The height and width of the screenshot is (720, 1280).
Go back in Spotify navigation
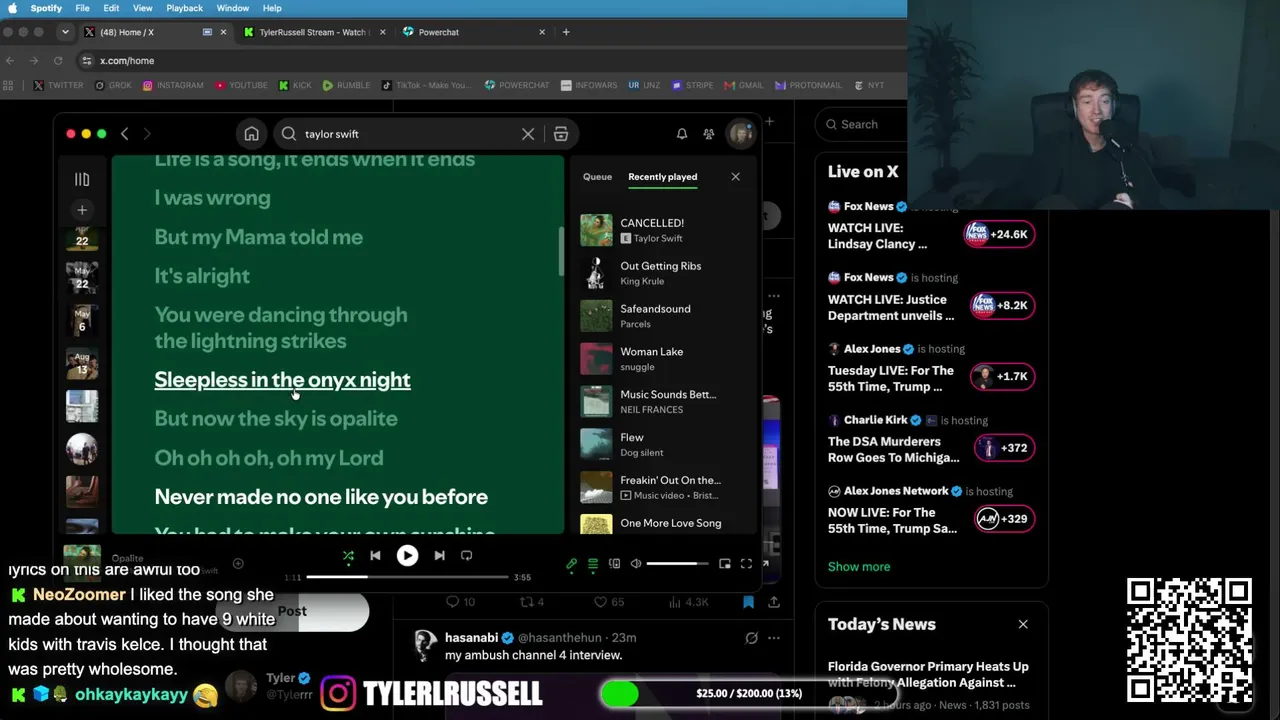(124, 134)
